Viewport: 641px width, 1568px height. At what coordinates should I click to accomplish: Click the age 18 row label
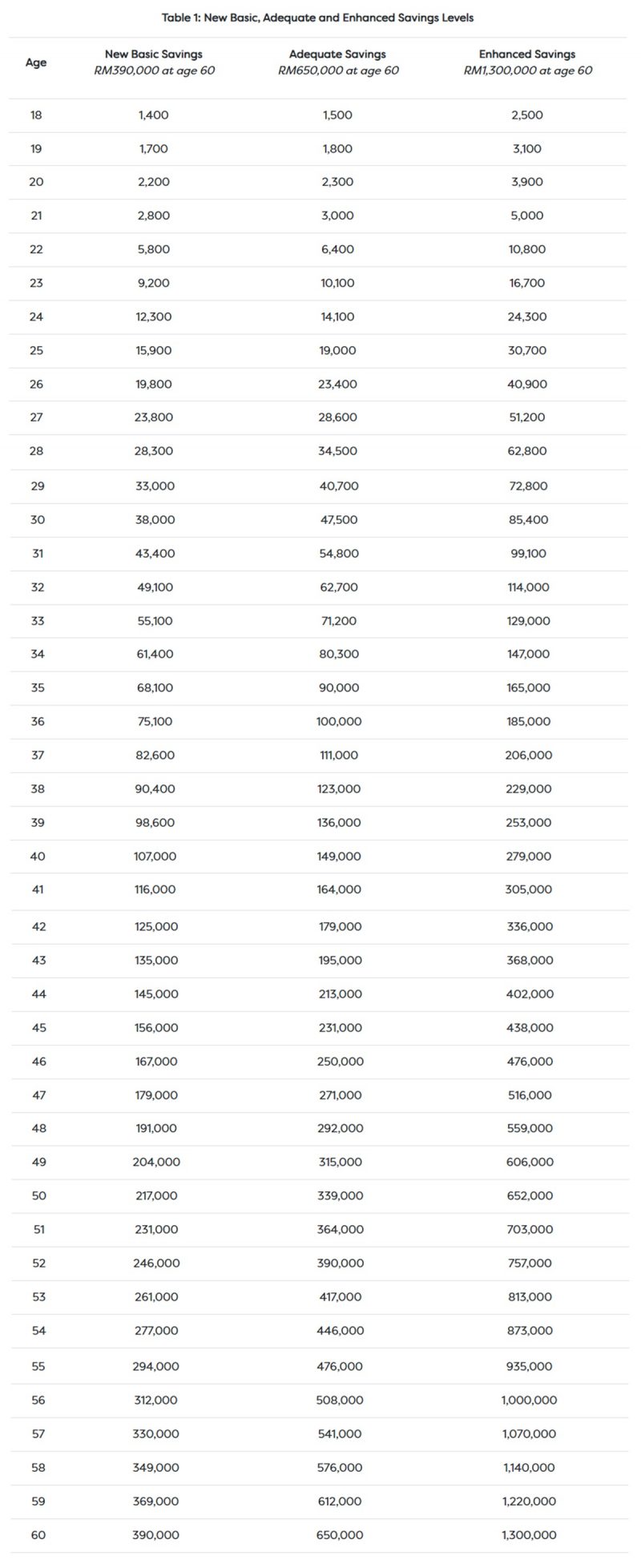(x=36, y=115)
